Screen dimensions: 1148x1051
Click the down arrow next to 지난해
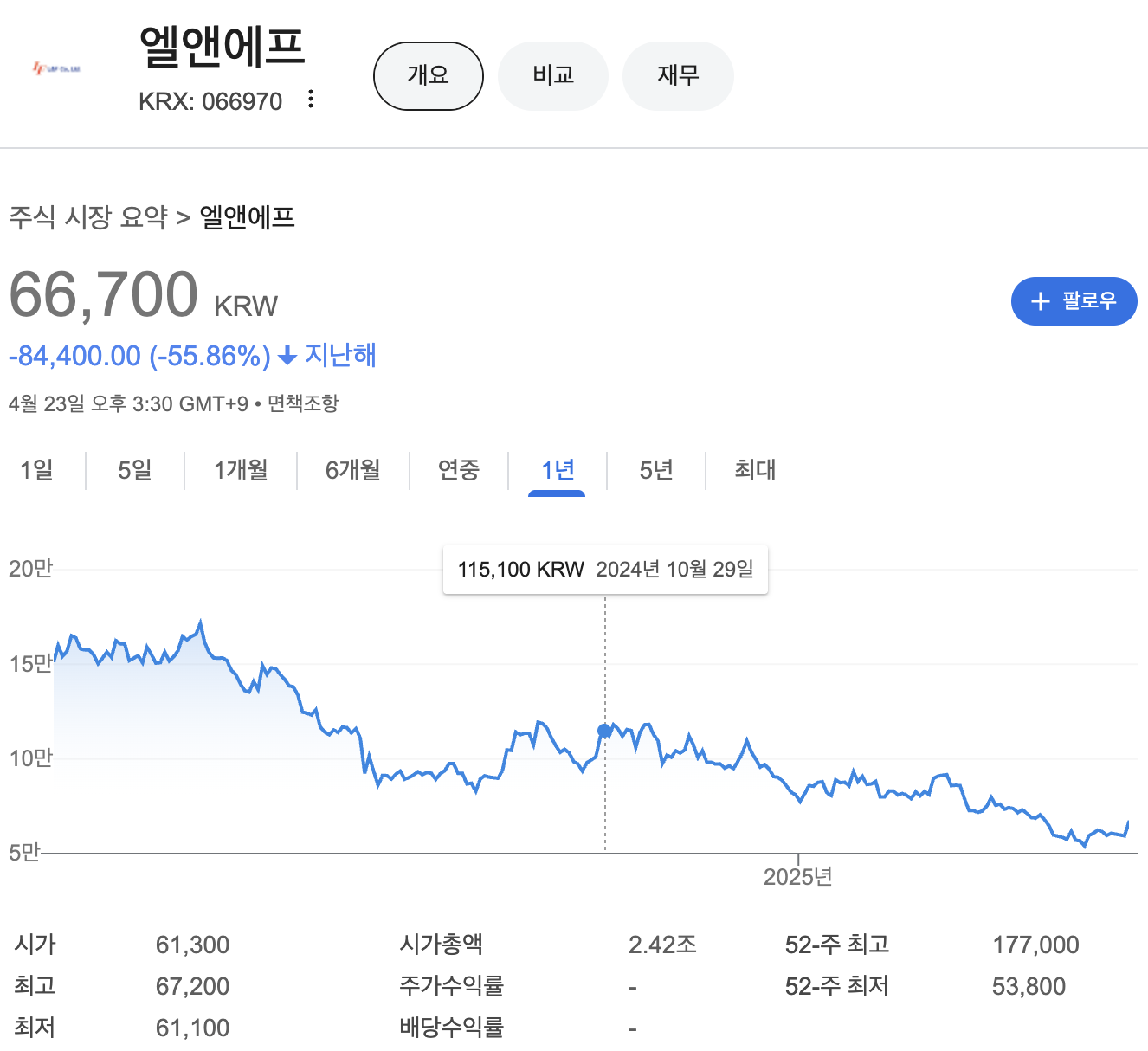coord(287,356)
